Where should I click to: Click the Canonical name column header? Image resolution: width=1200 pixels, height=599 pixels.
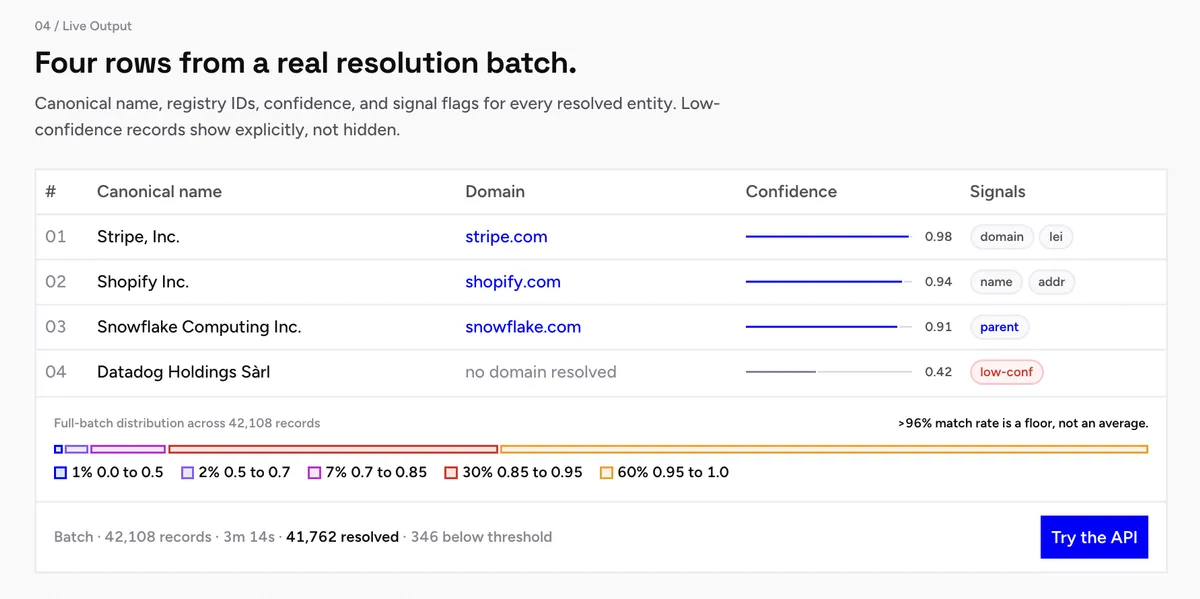159,191
